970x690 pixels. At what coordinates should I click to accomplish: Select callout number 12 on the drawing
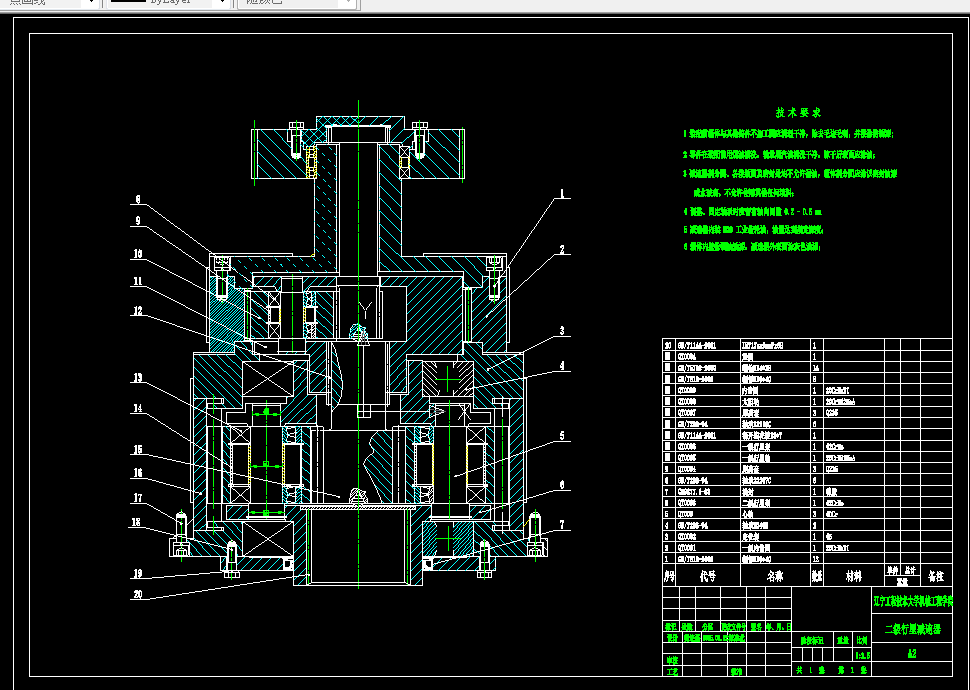point(138,311)
